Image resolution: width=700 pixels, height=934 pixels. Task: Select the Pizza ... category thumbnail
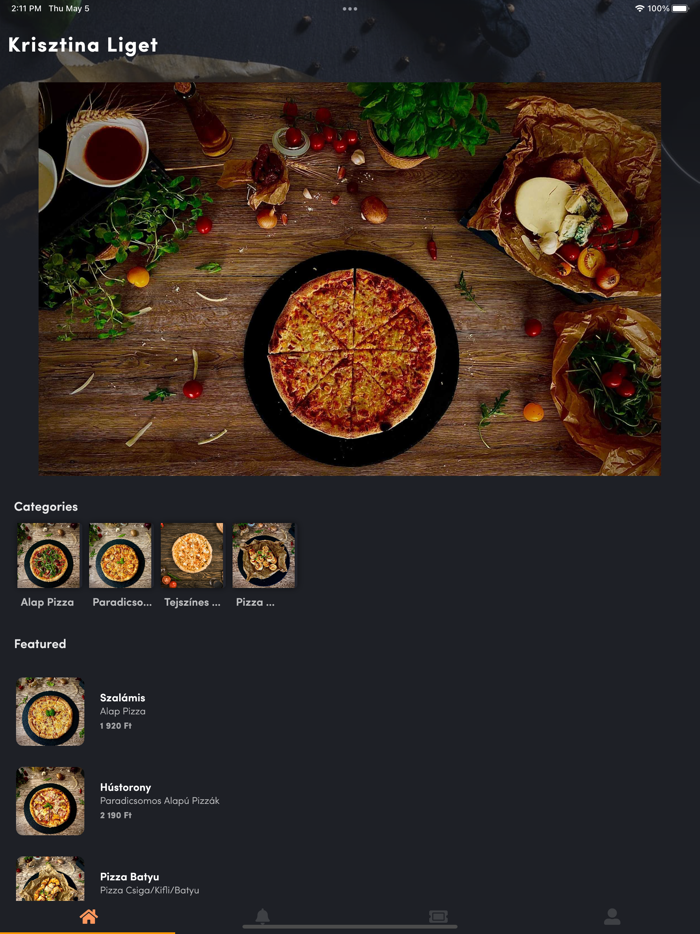coord(263,555)
